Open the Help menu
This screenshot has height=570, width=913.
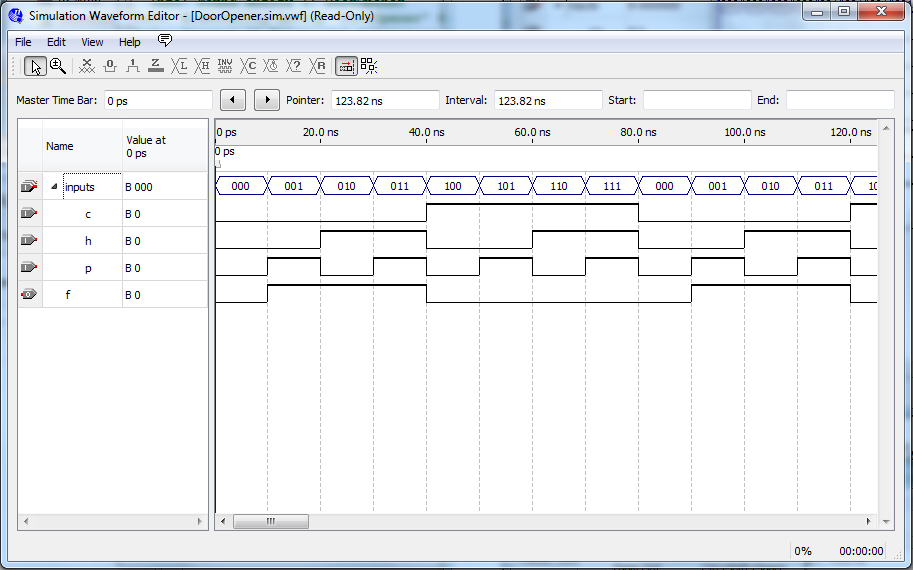coord(129,42)
